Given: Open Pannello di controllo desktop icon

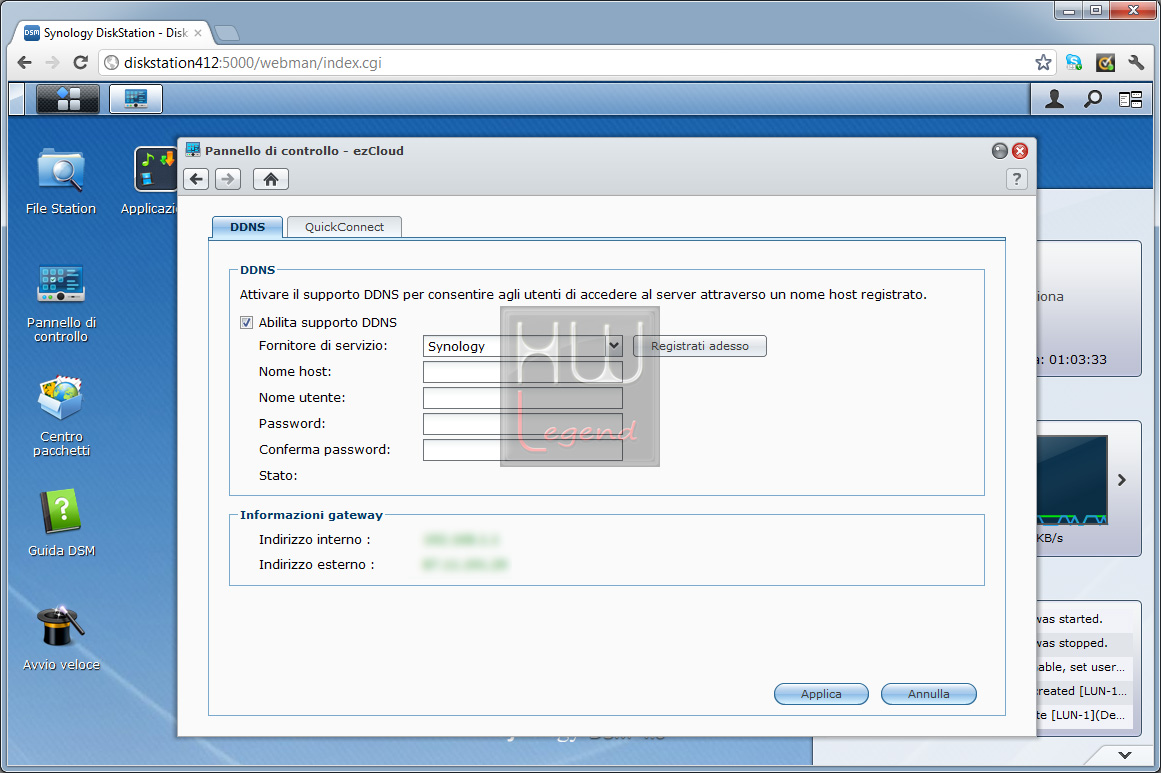Looking at the screenshot, I should pos(61,304).
